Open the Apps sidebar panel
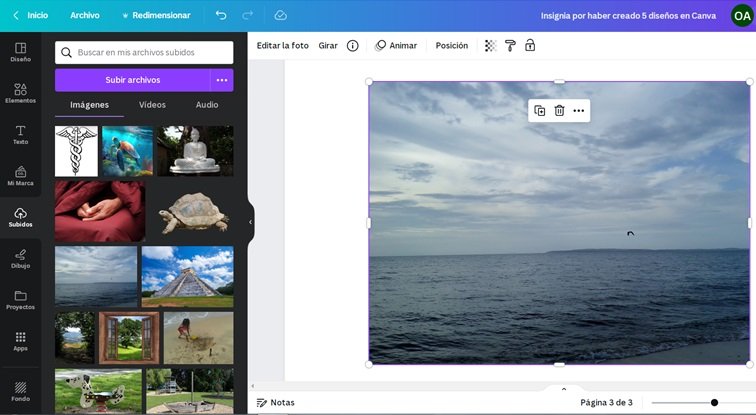This screenshot has width=756, height=415. point(20,341)
